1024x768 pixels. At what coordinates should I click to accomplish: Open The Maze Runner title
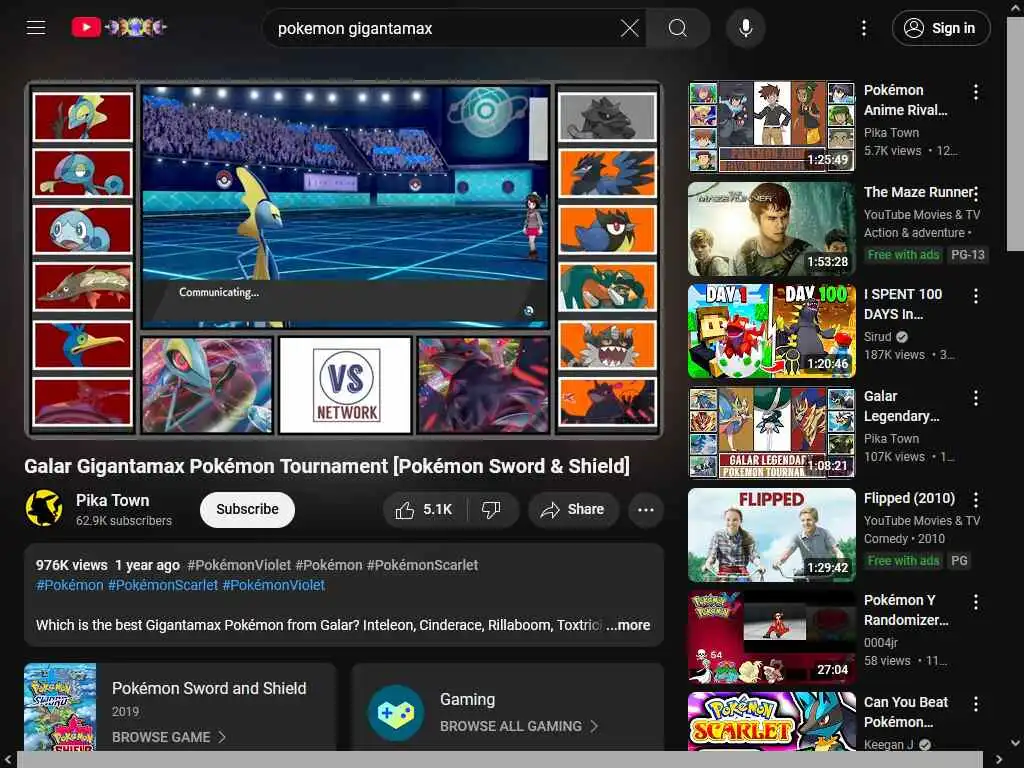pos(918,192)
